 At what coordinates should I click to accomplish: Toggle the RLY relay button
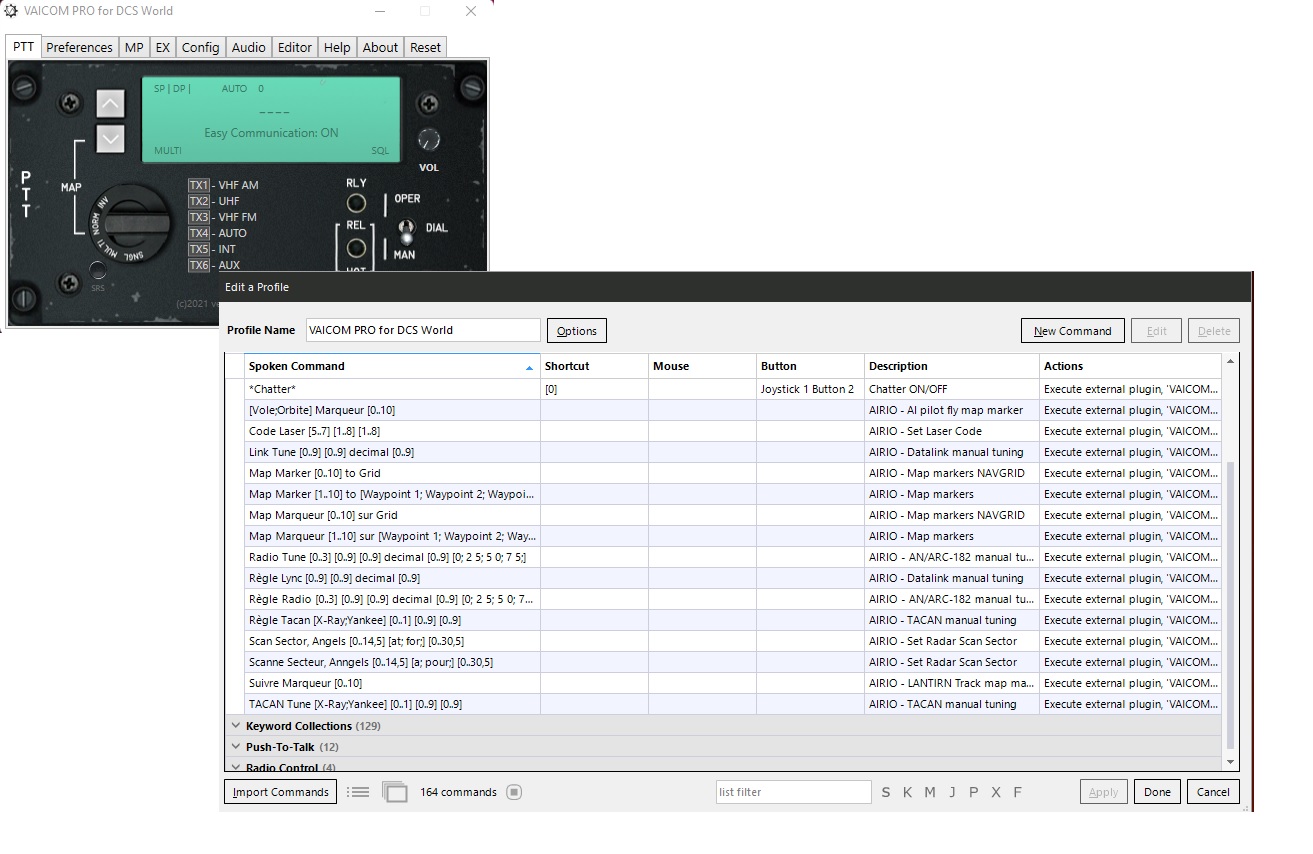tap(356, 203)
